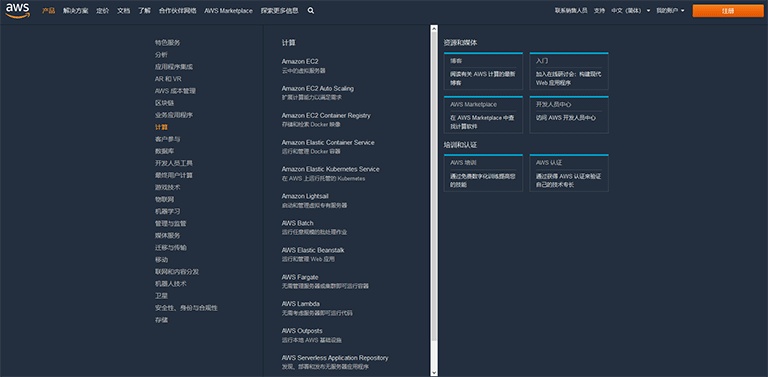
Task: Open the search magnifier icon
Action: (x=311, y=11)
